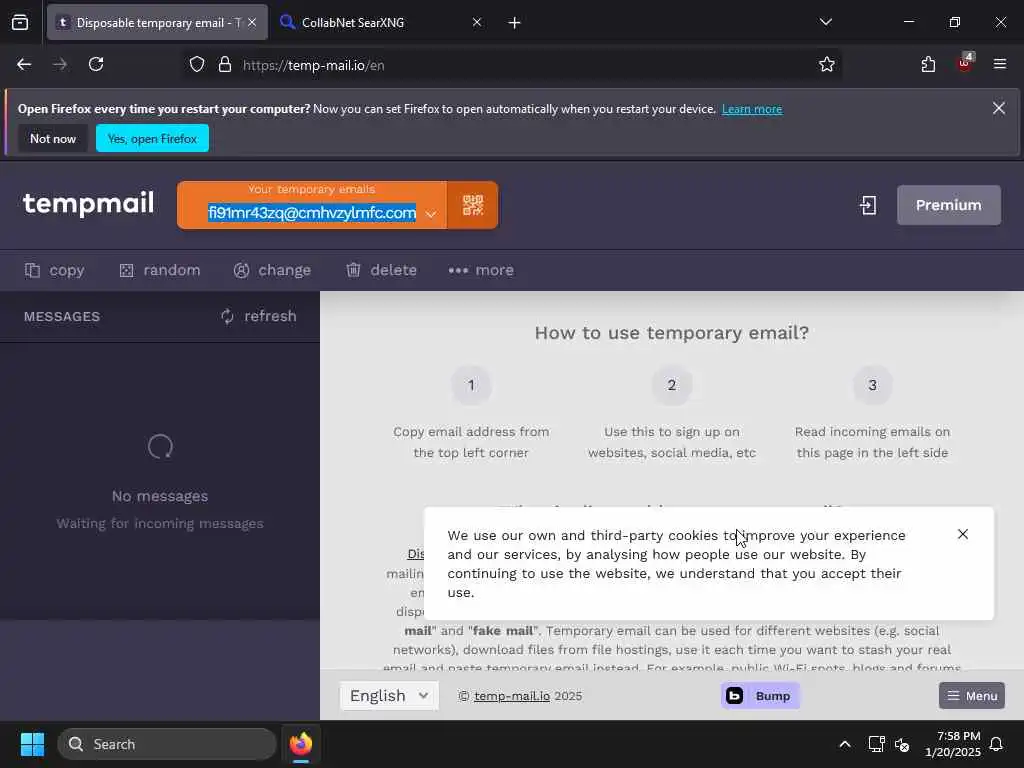This screenshot has width=1024, height=768.
Task: Click the Firefox taskbar icon
Action: [x=301, y=744]
